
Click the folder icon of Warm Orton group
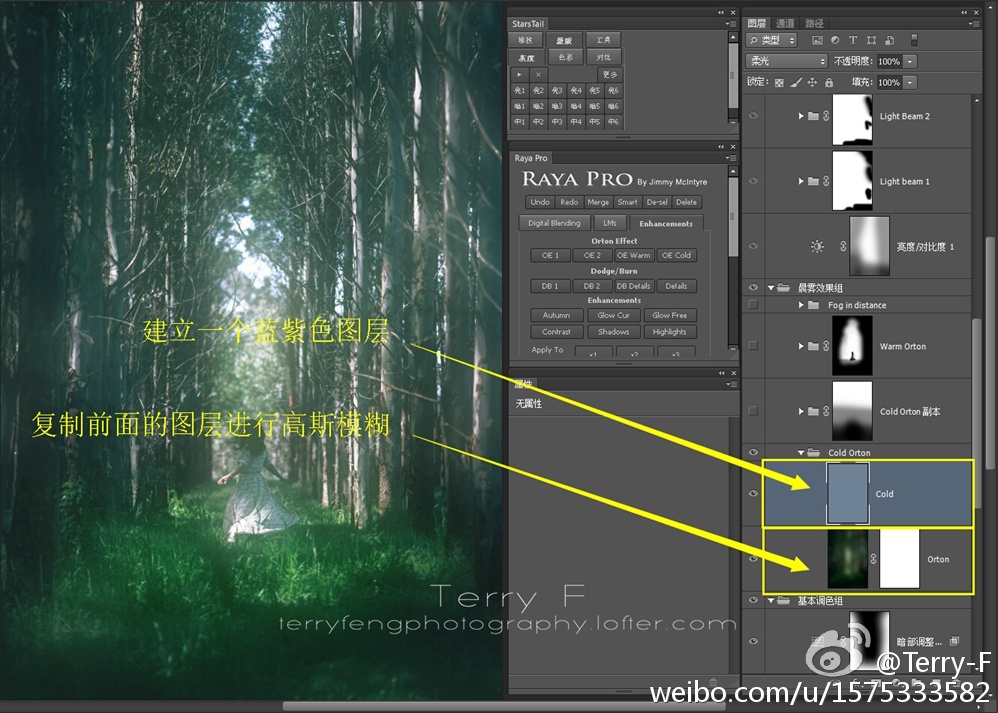813,346
